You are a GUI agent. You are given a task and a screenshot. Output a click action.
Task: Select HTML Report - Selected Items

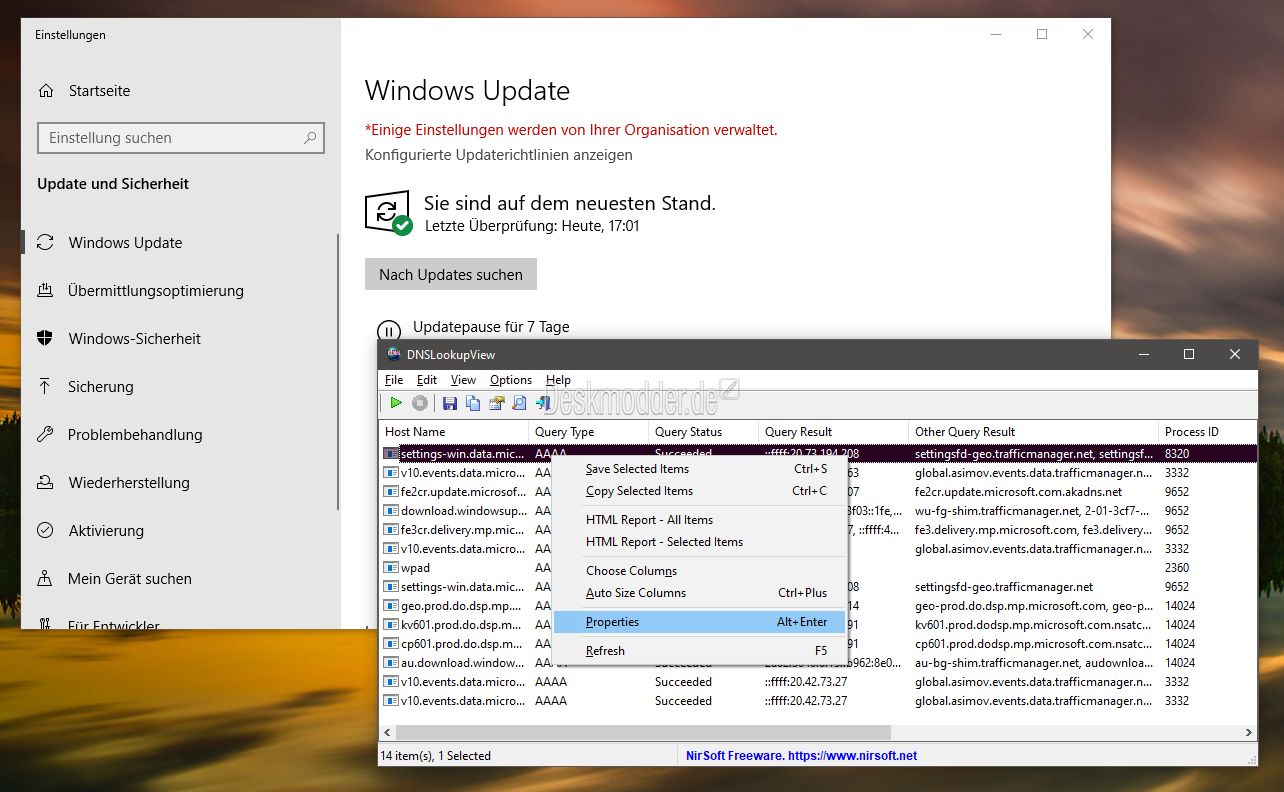pyautogui.click(x=700, y=542)
